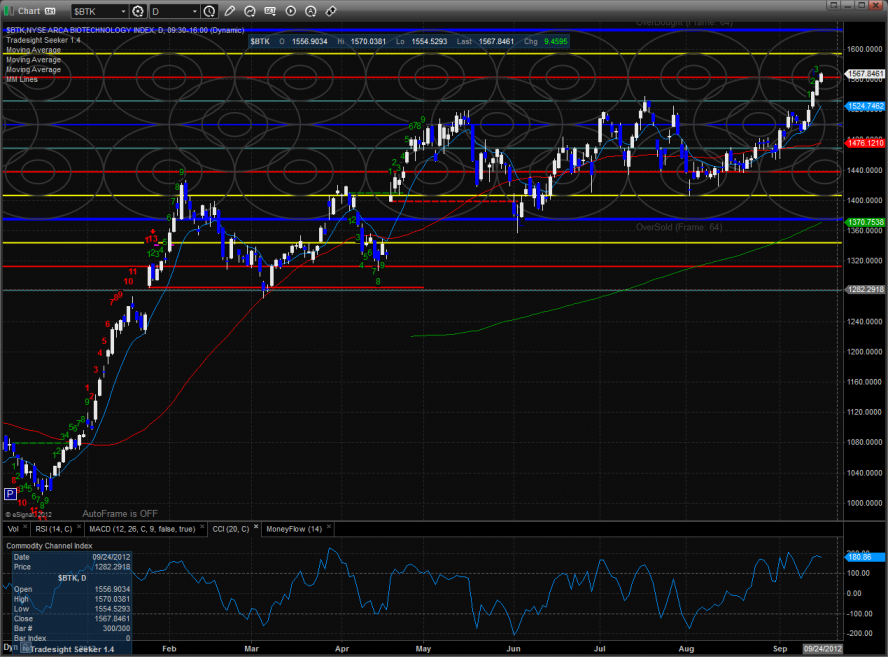
Task: Switch to the Vol study tab
Action: [x=13, y=527]
